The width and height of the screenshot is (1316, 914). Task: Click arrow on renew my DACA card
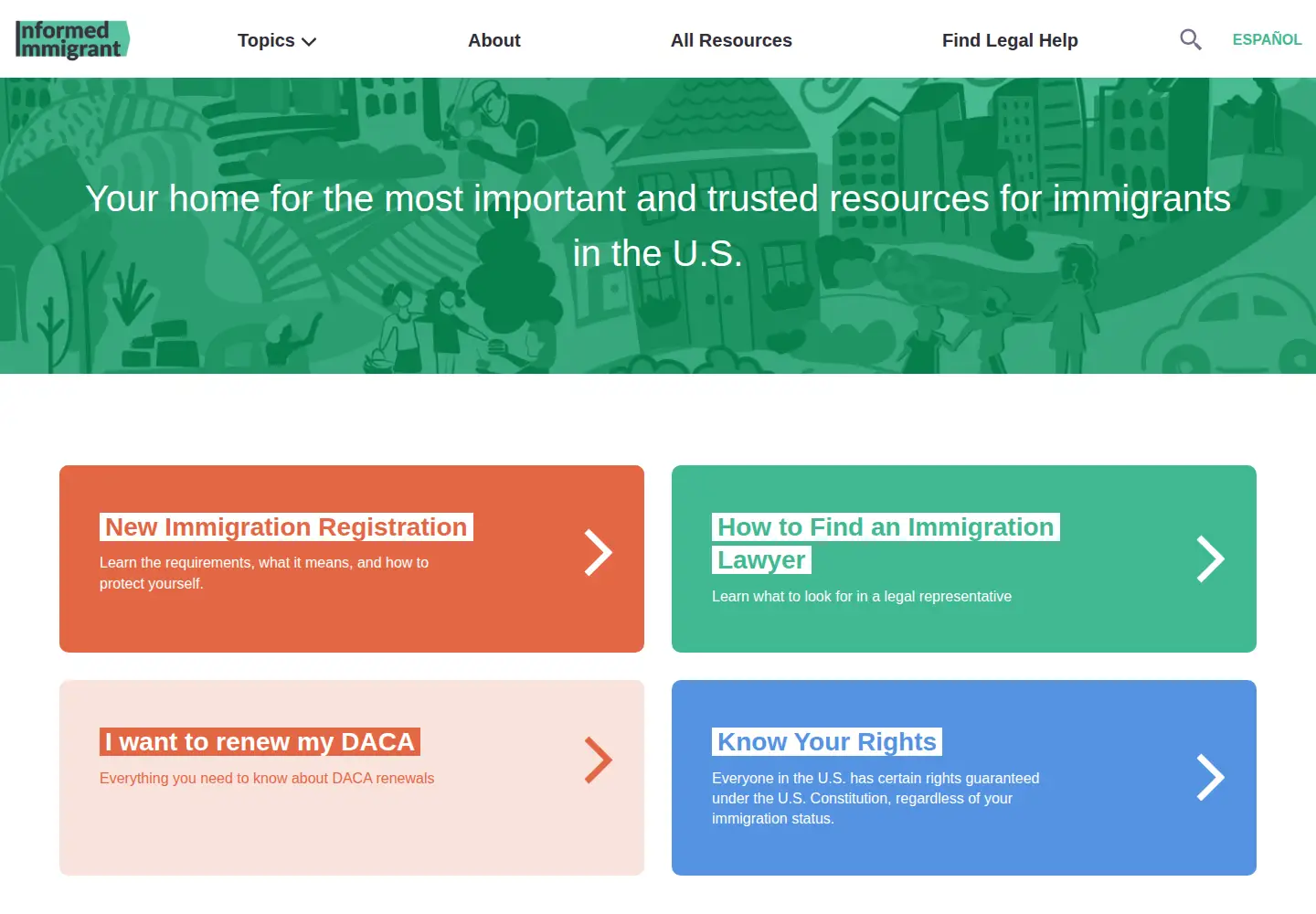pos(598,760)
